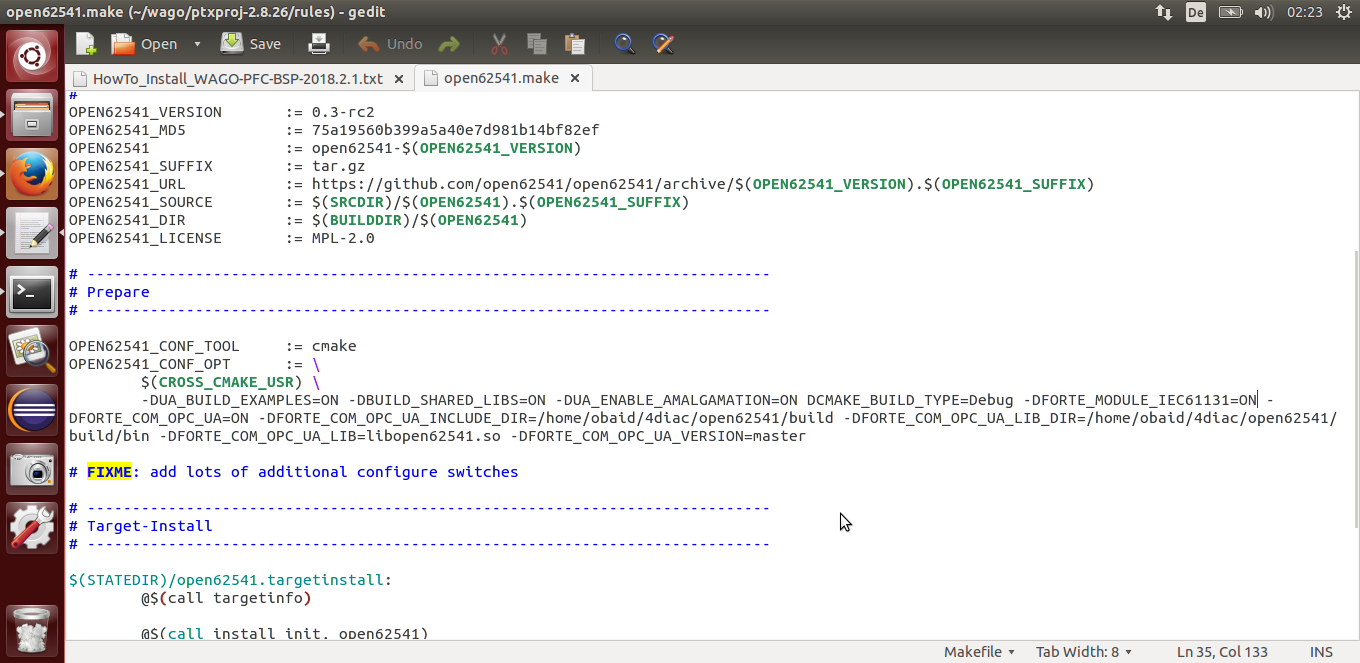
Task: Click the Ln 35, Col 133 indicator
Action: pos(1222,652)
